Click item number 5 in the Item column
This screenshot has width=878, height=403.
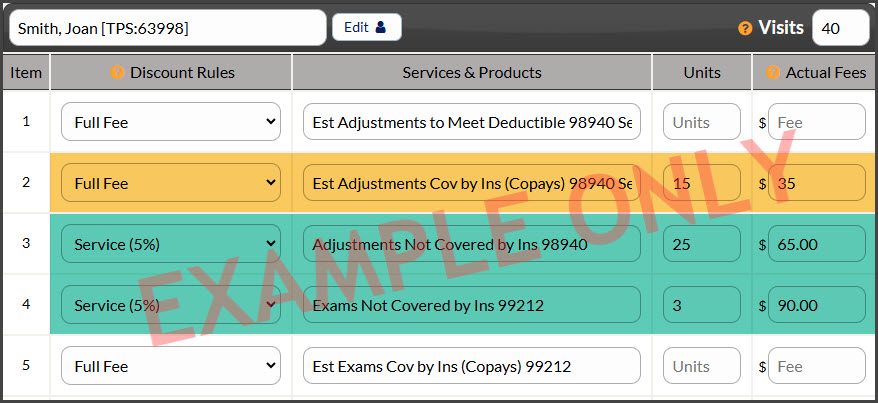click(x=26, y=365)
